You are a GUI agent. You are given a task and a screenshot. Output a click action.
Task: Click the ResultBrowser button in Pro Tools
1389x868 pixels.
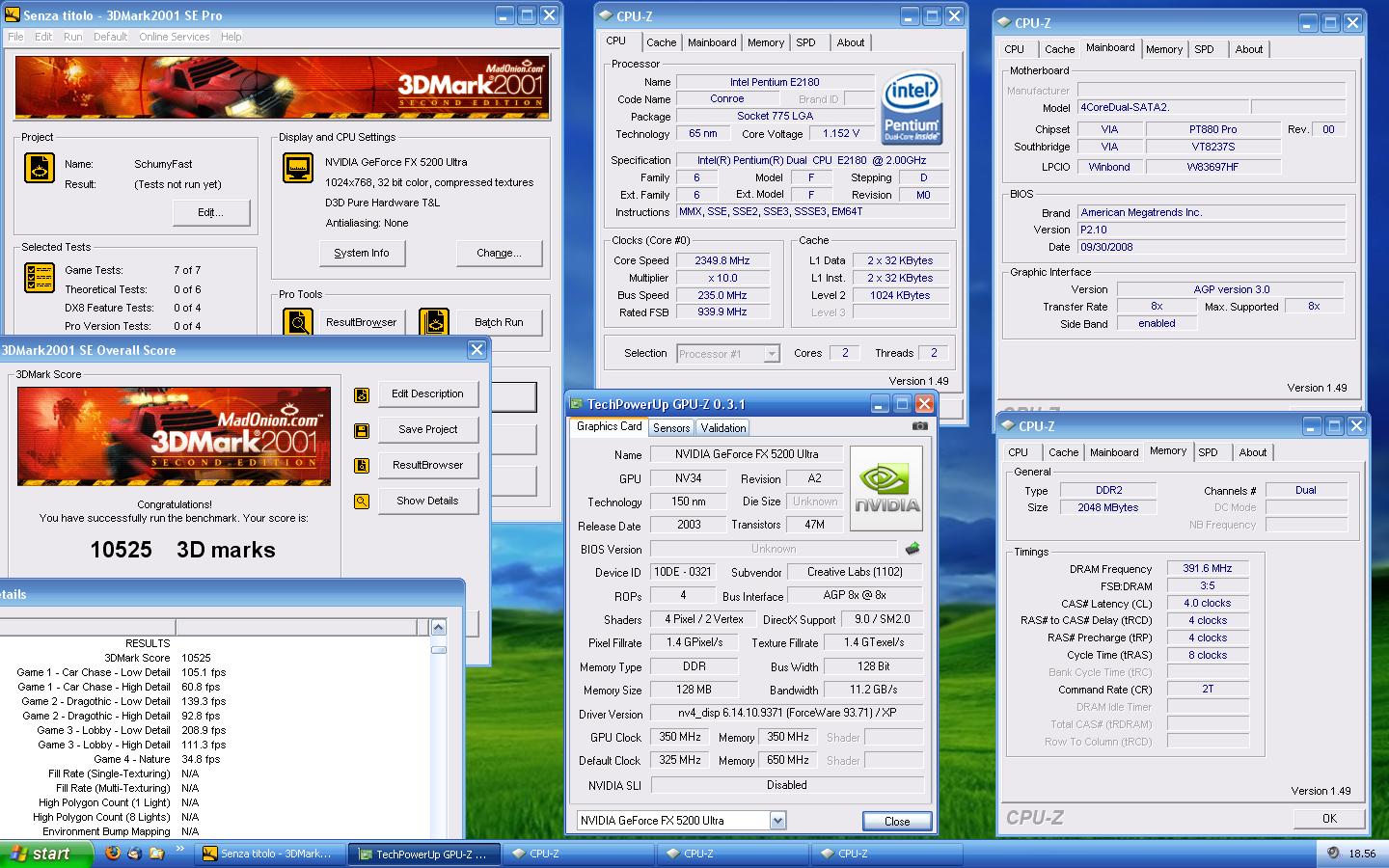click(x=362, y=322)
